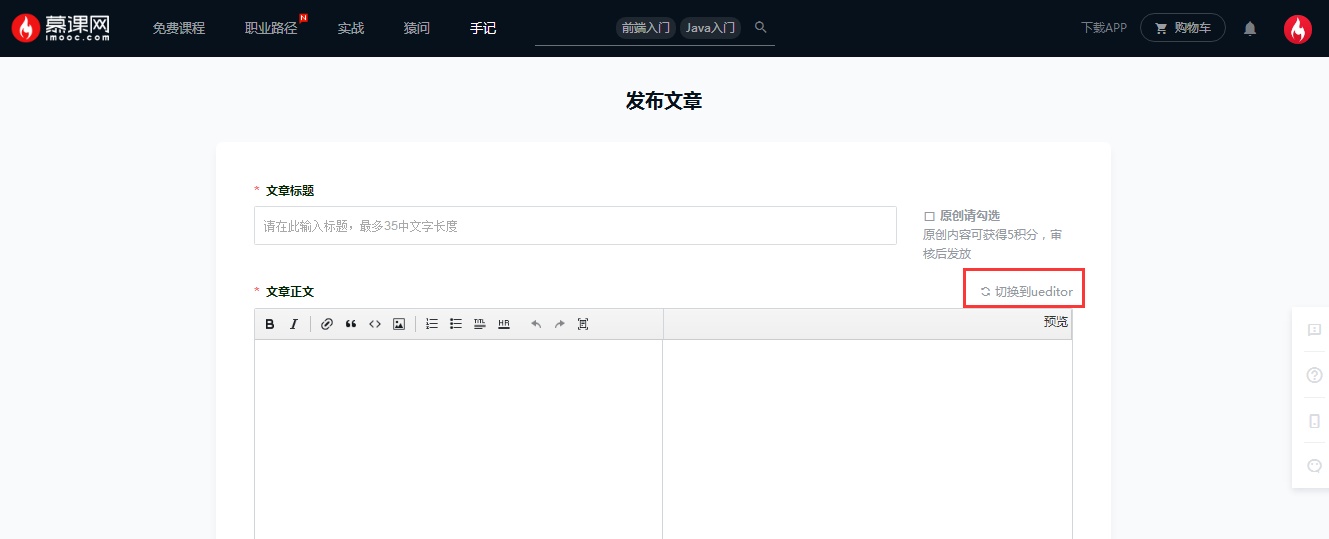This screenshot has height=539, width=1329.
Task: Open the 实战 menu item
Action: (x=351, y=28)
